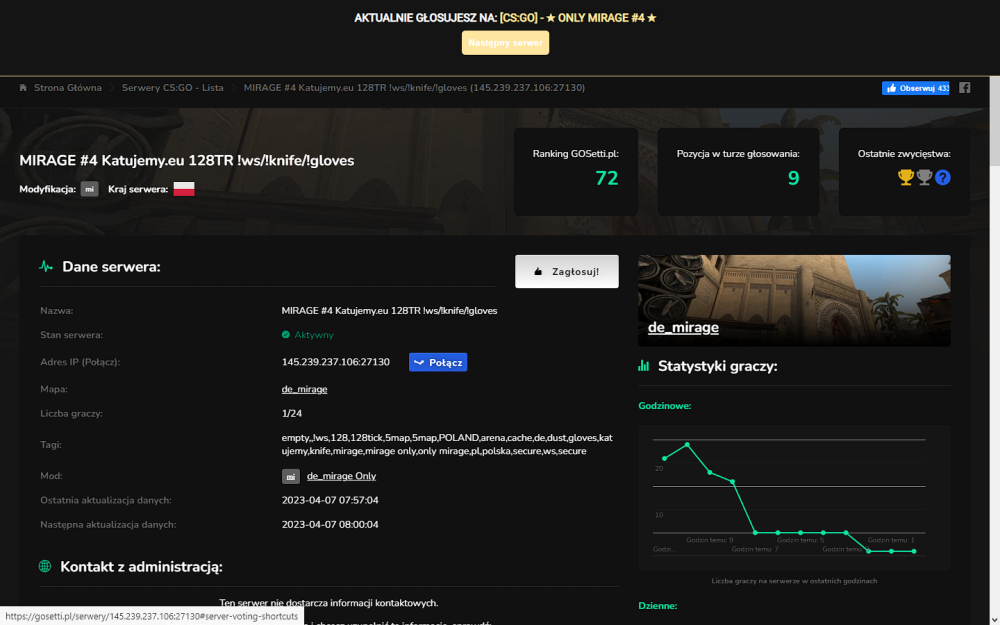The height and width of the screenshot is (625, 1000).
Task: Click the gold trophy icon
Action: point(906,177)
